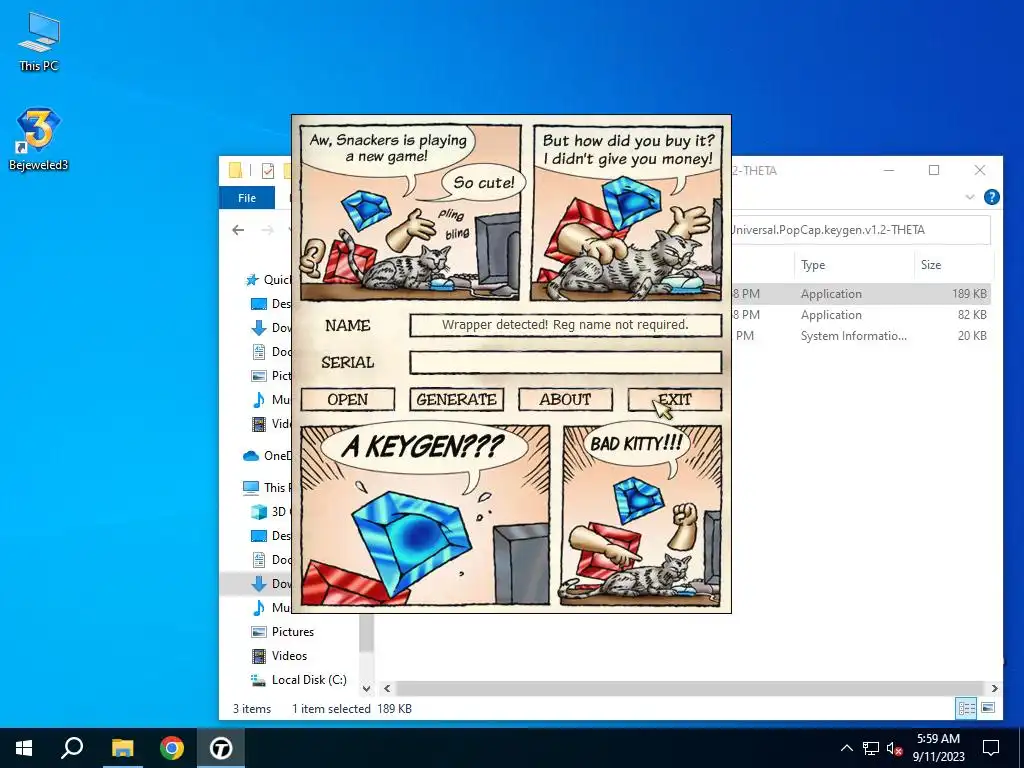This screenshot has height=768, width=1024.
Task: Sort by the Type column header
Action: 853,265
